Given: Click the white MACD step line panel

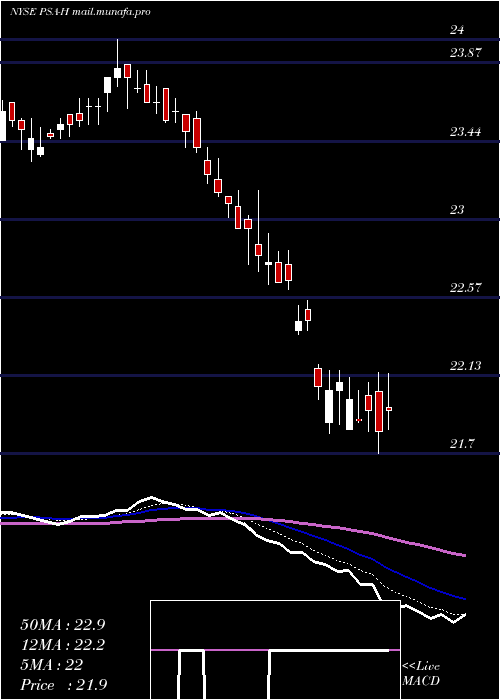Looking at the screenshot, I should pyautogui.click(x=275, y=650).
